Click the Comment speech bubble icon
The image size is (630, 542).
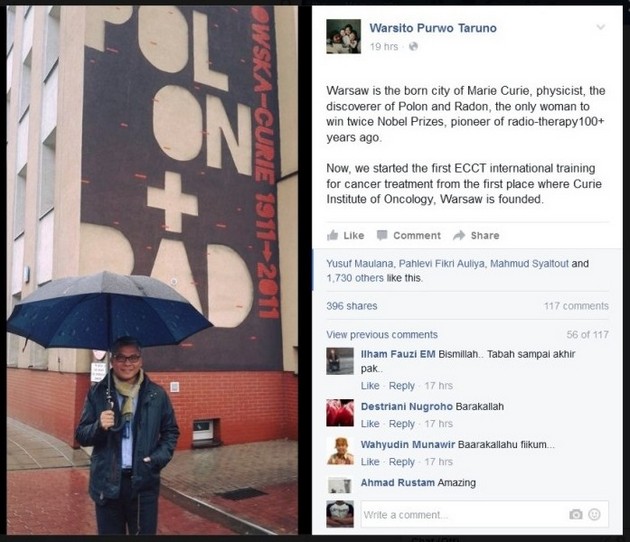[382, 235]
